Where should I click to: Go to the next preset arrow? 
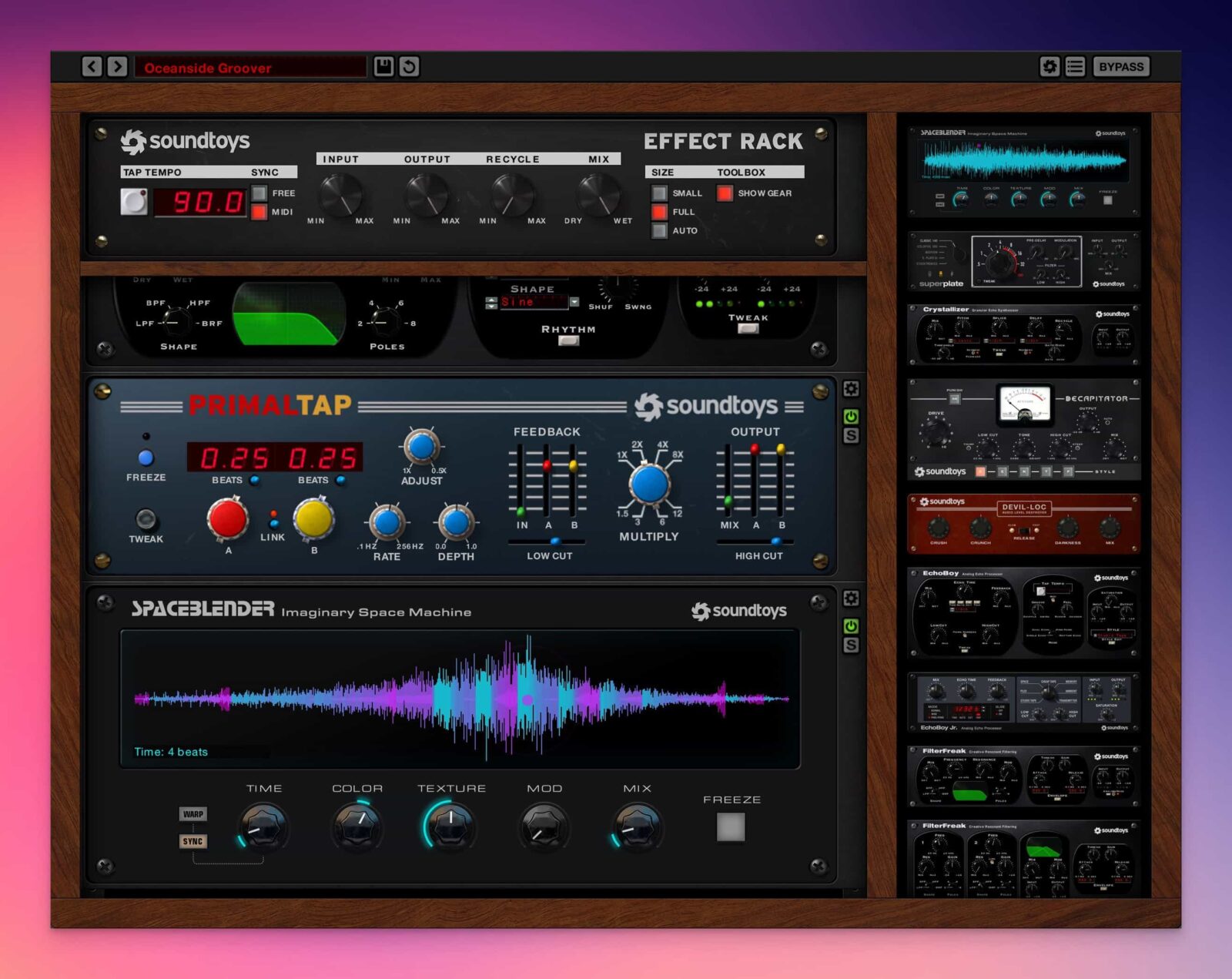pos(117,67)
